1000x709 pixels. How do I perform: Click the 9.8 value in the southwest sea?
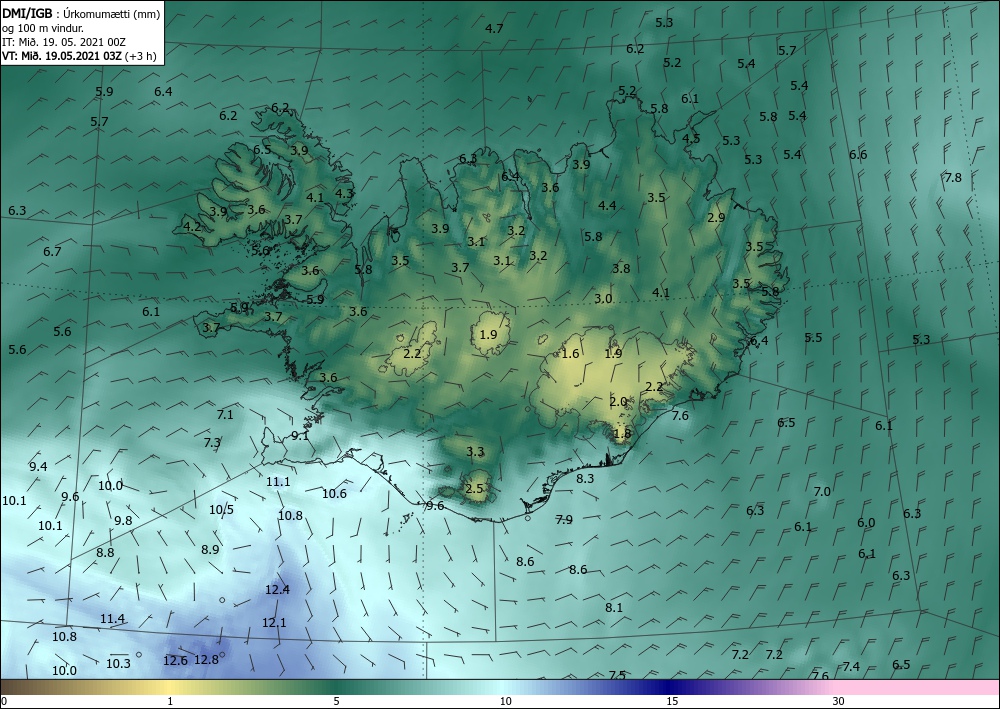[x=123, y=521]
